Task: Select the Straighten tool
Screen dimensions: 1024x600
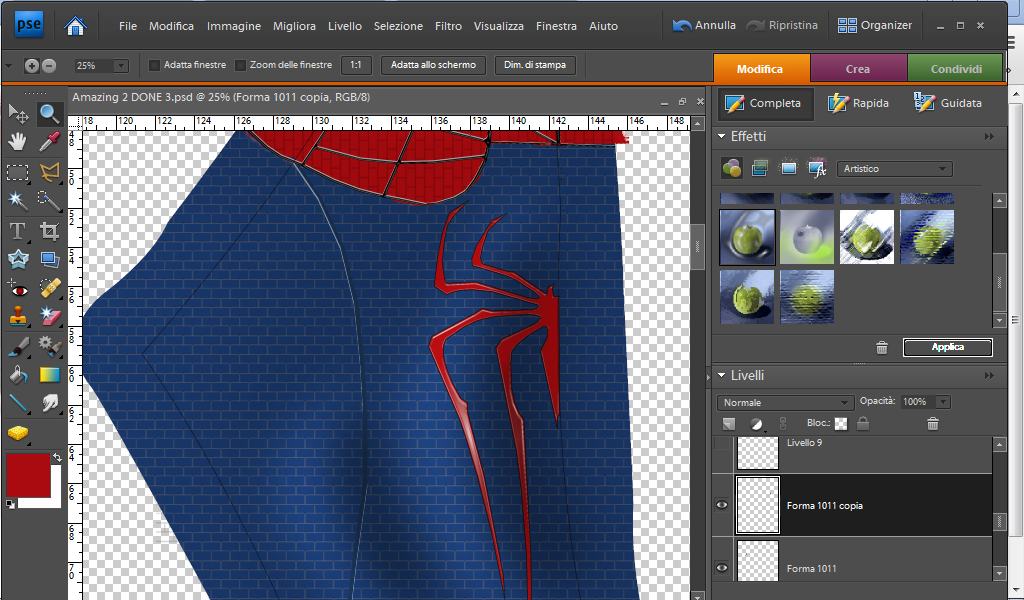Action: pyautogui.click(x=50, y=259)
